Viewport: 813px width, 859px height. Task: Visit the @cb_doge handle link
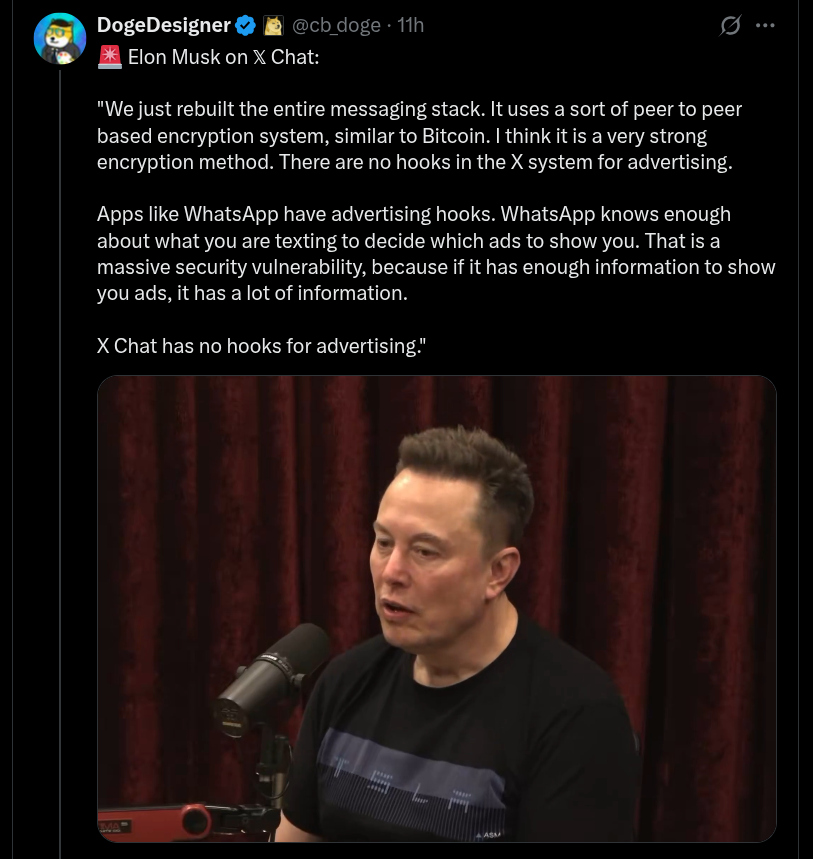(x=336, y=25)
